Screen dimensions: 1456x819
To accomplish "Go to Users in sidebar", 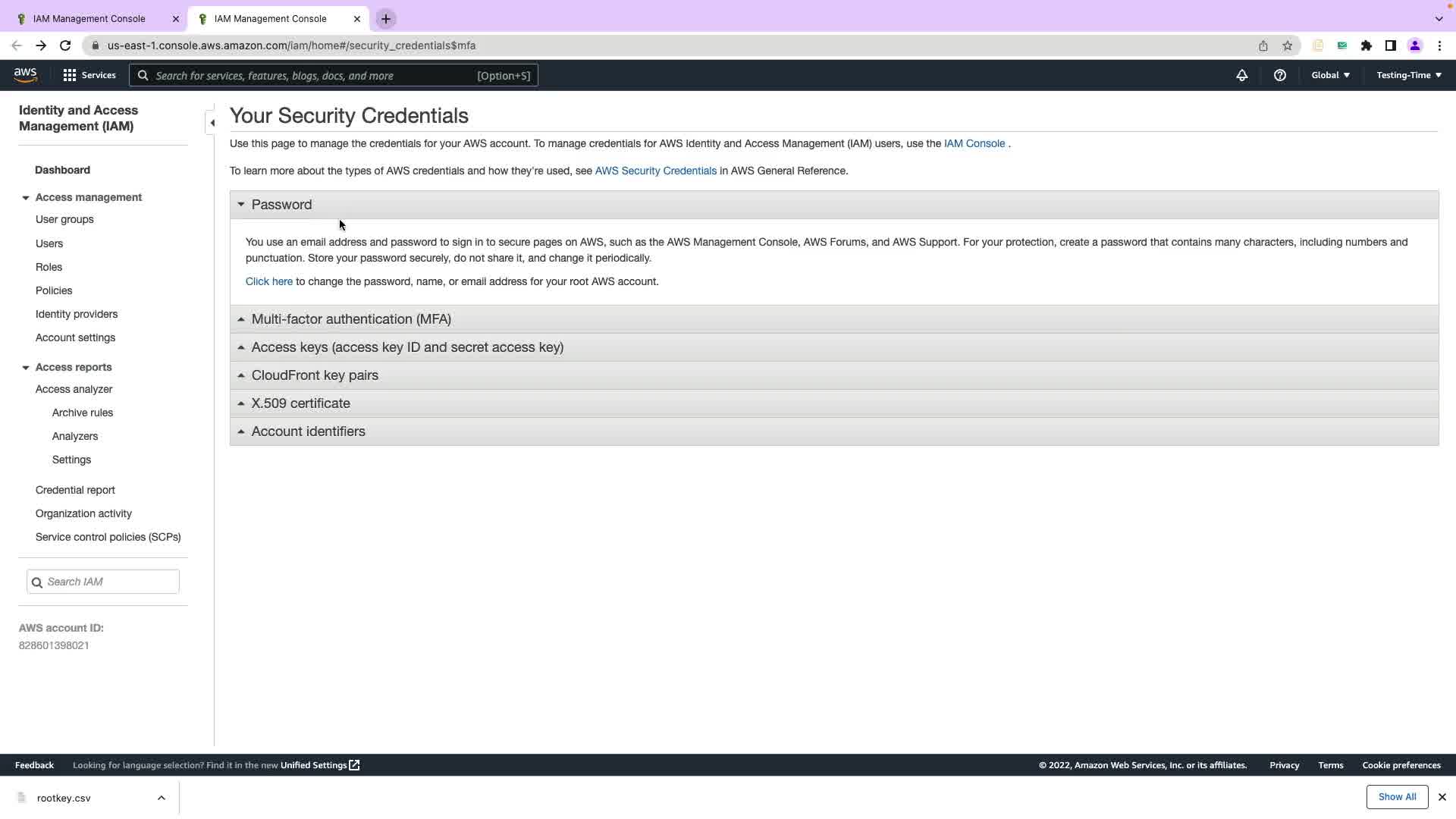I will point(49,243).
